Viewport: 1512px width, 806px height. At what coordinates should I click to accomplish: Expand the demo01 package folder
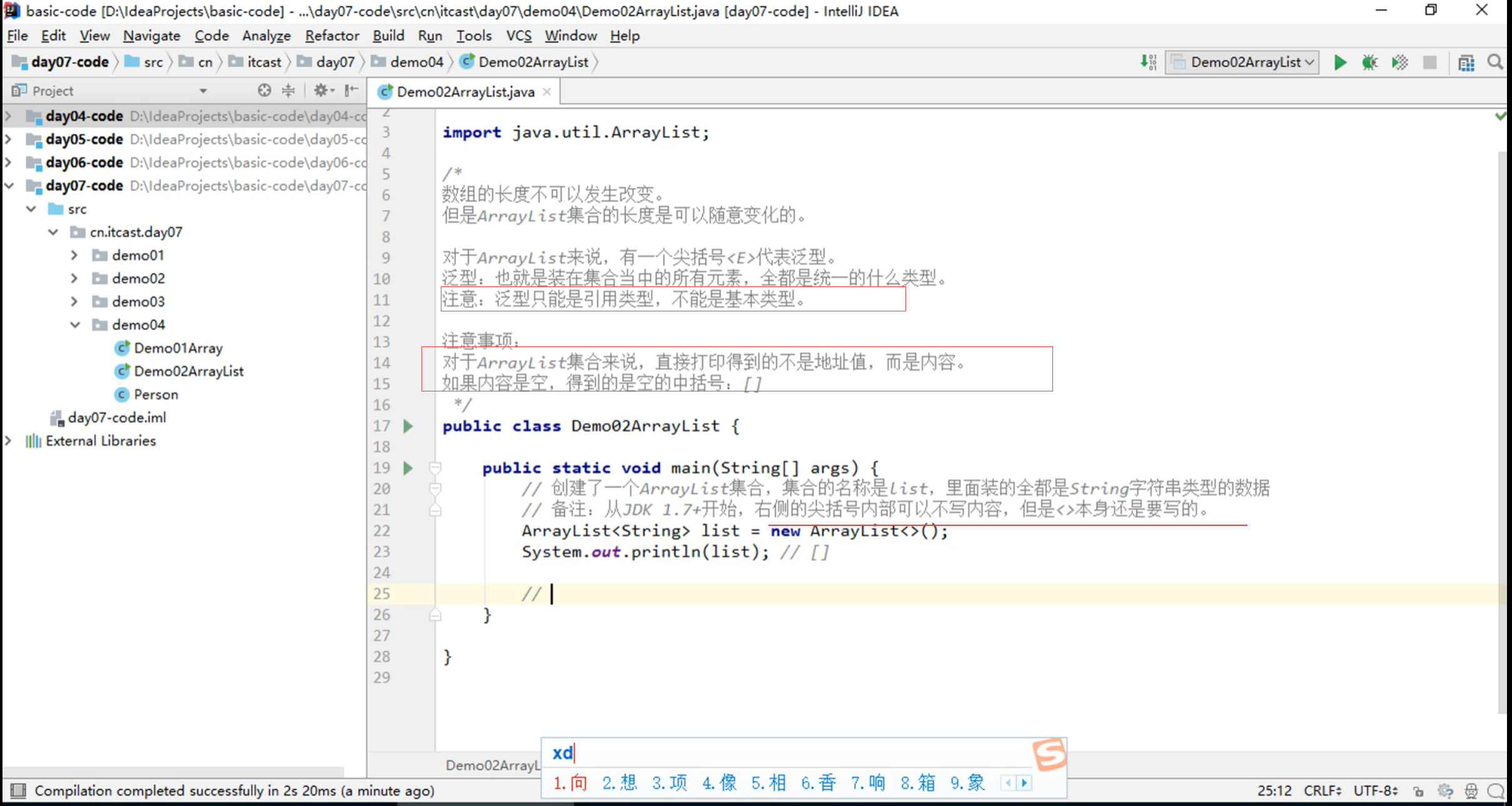click(74, 255)
